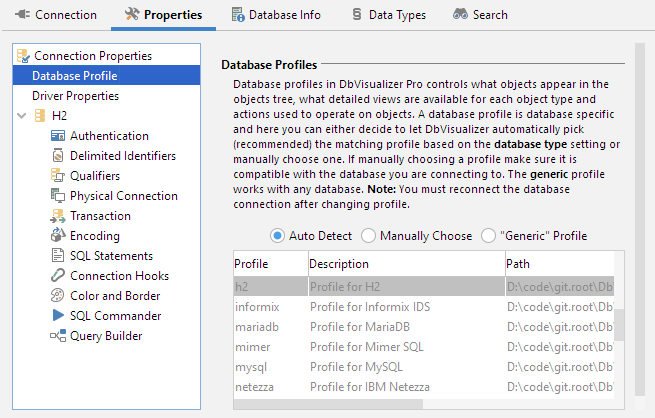The image size is (655, 418).
Task: Click the Physical Connection icon
Action: click(57, 196)
